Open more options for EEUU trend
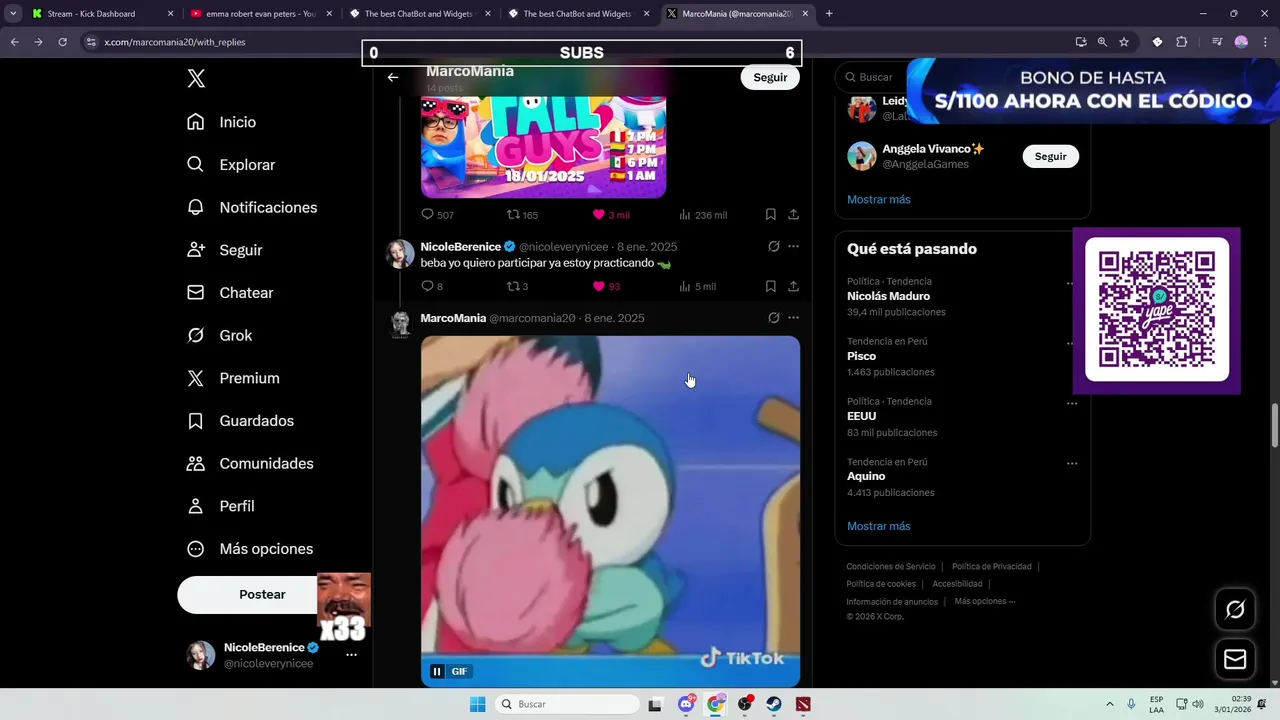 coord(1072,403)
